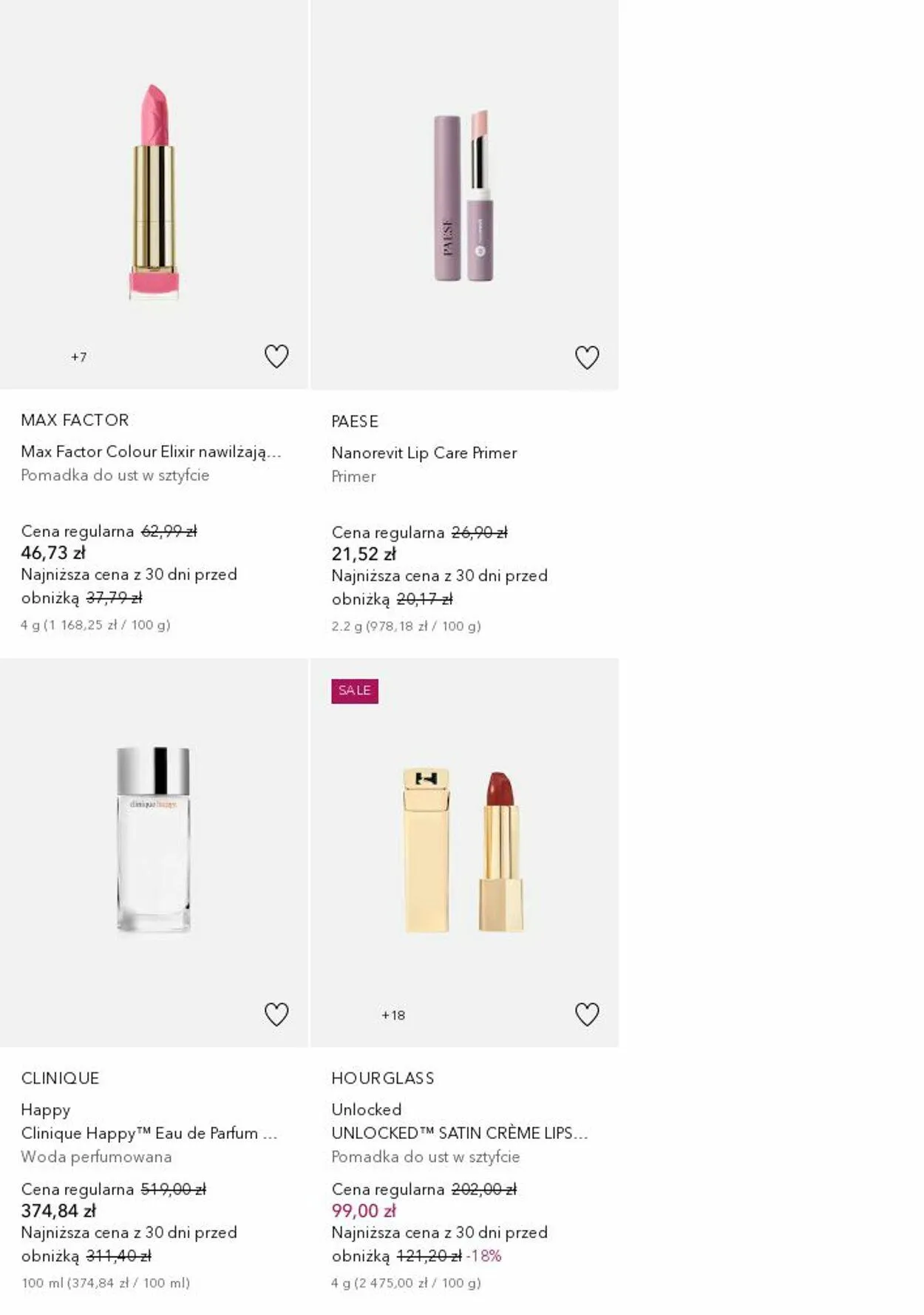Open Clinique Happy Eau de Parfum title

[x=149, y=1133]
